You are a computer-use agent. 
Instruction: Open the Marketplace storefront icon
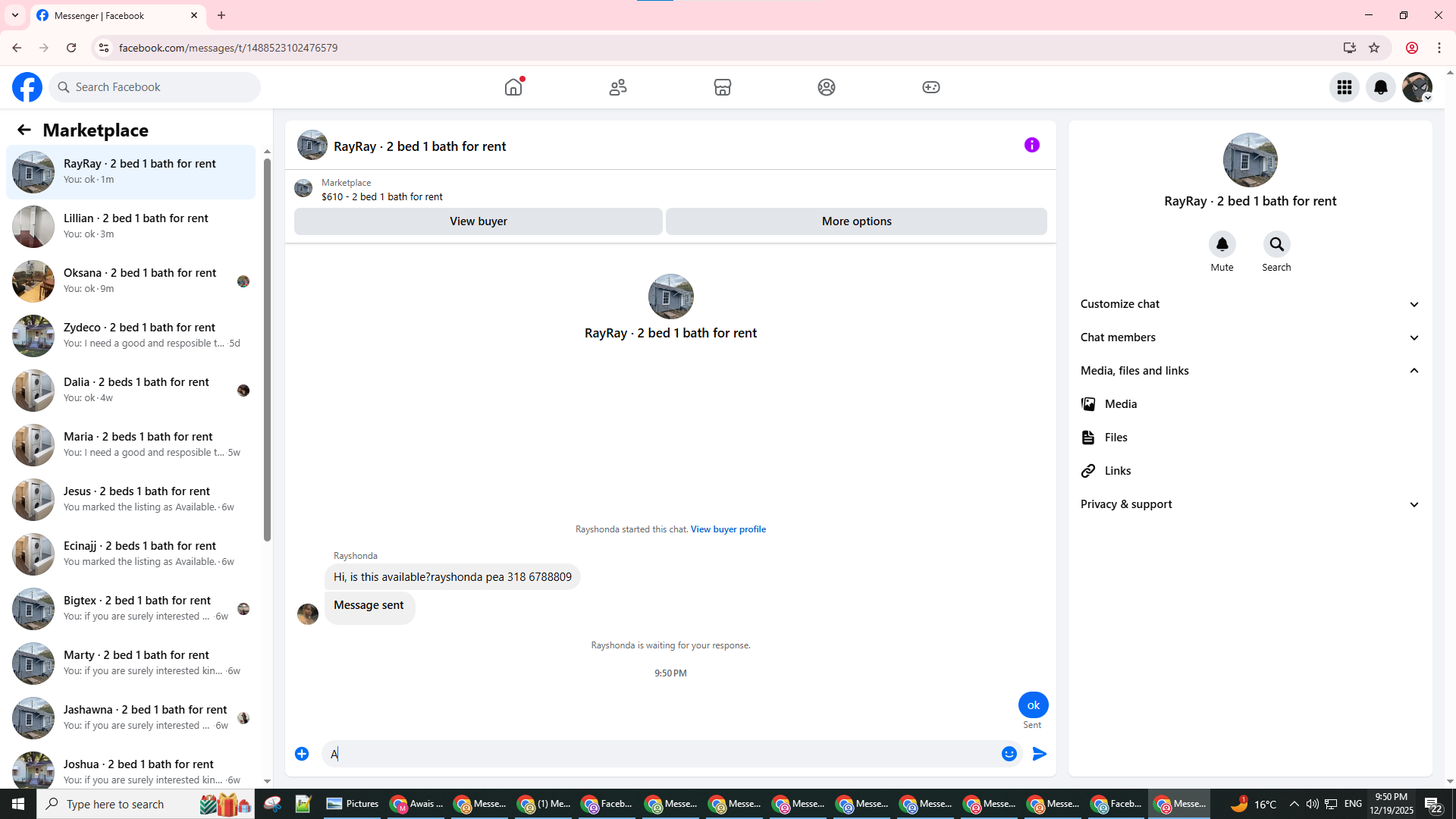tap(722, 87)
